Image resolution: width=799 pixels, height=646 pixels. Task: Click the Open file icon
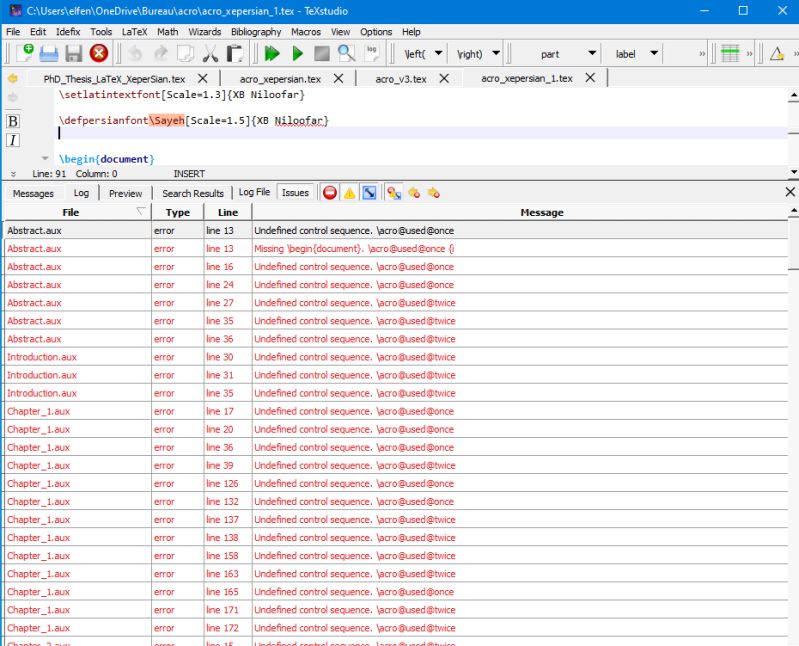[x=49, y=53]
